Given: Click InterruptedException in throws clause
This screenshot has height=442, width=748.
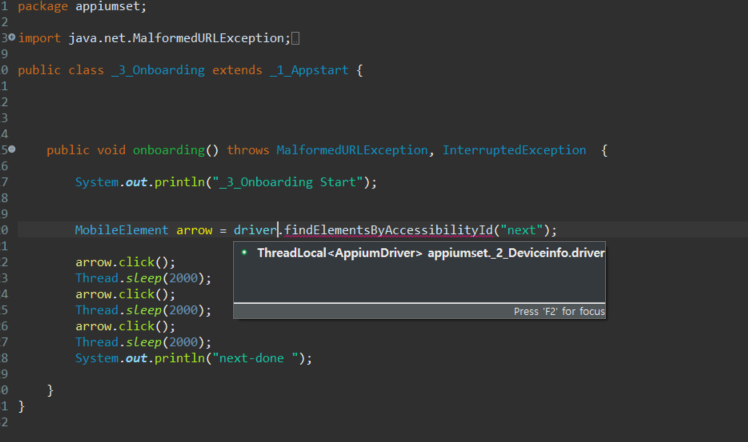Looking at the screenshot, I should pyautogui.click(x=514, y=150).
